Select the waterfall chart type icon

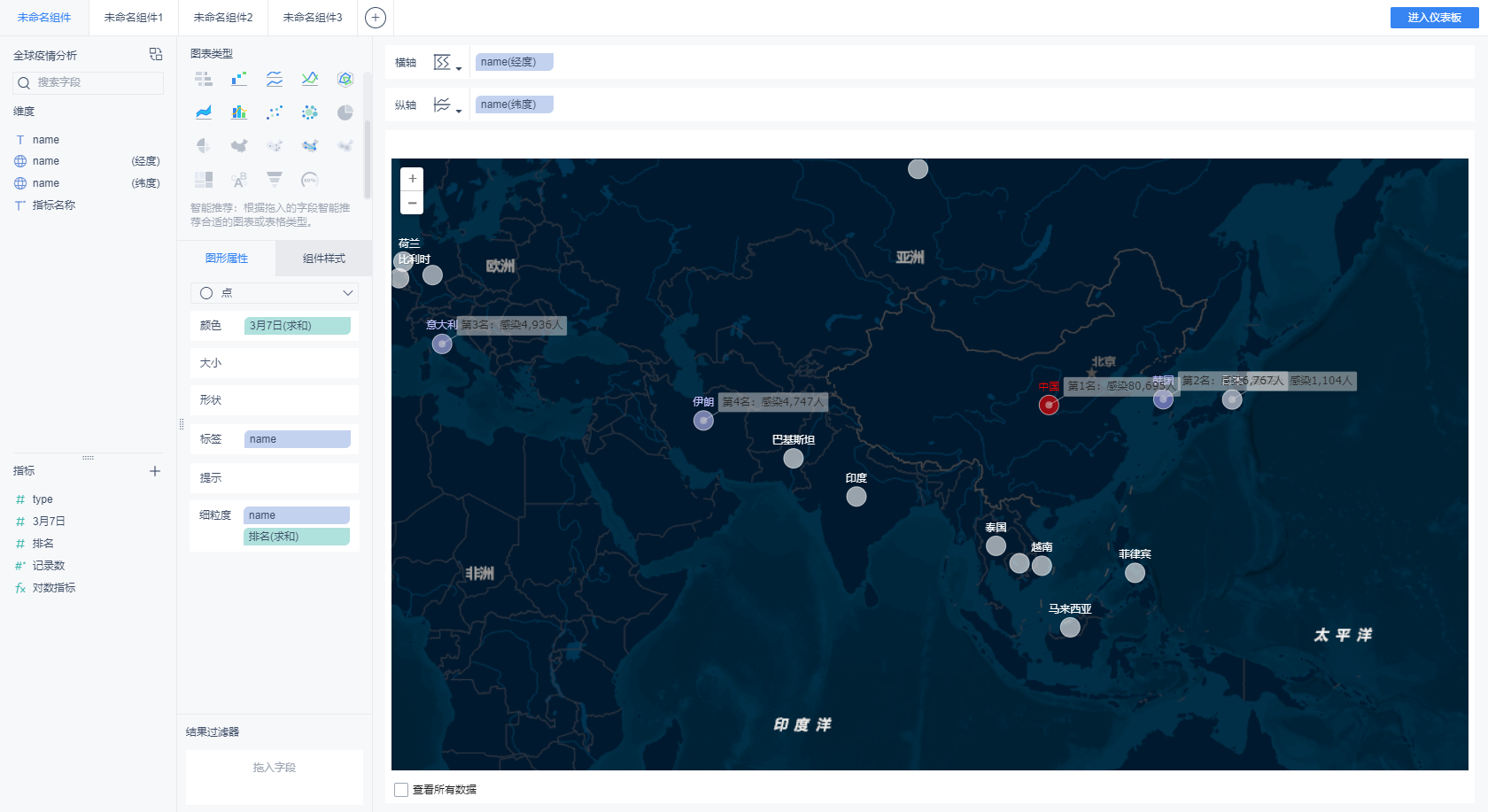click(239, 79)
